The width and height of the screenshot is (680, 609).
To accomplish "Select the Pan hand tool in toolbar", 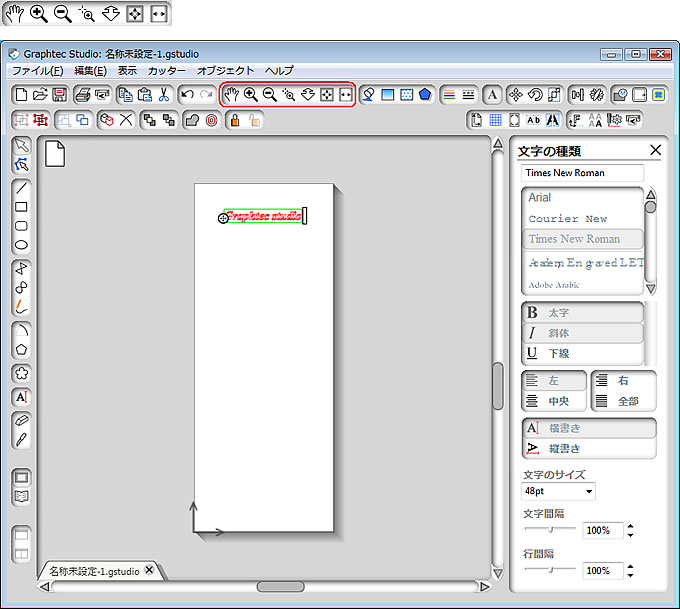I will click(232, 94).
